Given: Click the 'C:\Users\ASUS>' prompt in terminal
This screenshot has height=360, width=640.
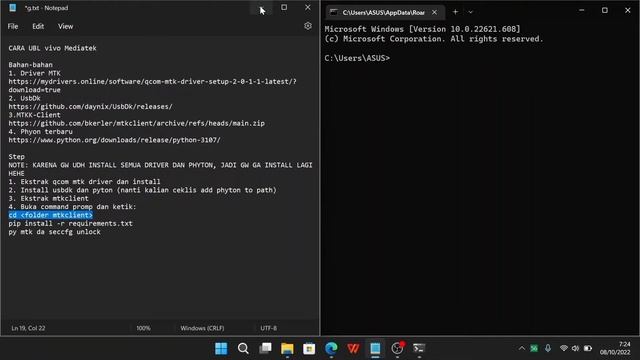Looking at the screenshot, I should tap(357, 58).
